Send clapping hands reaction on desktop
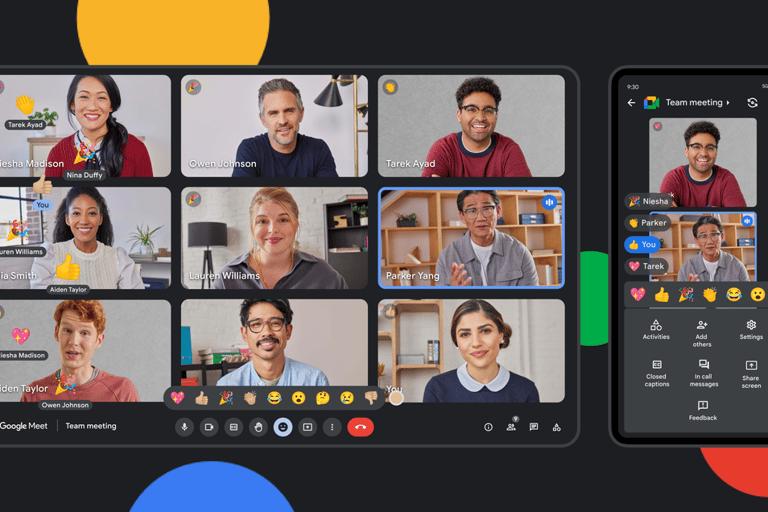 [x=250, y=398]
